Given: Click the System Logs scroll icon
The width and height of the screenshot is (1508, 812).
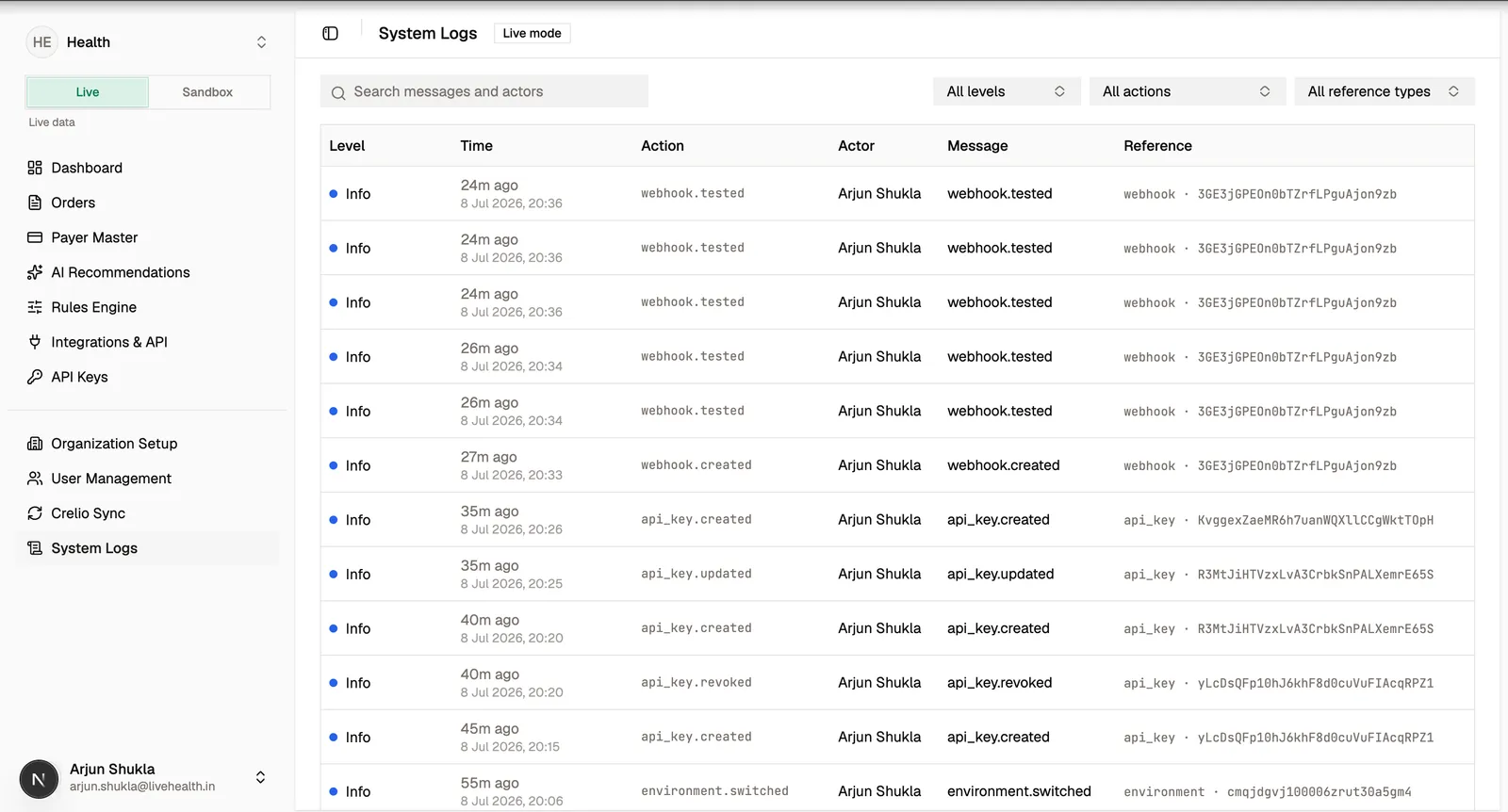Looking at the screenshot, I should pyautogui.click(x=35, y=548).
